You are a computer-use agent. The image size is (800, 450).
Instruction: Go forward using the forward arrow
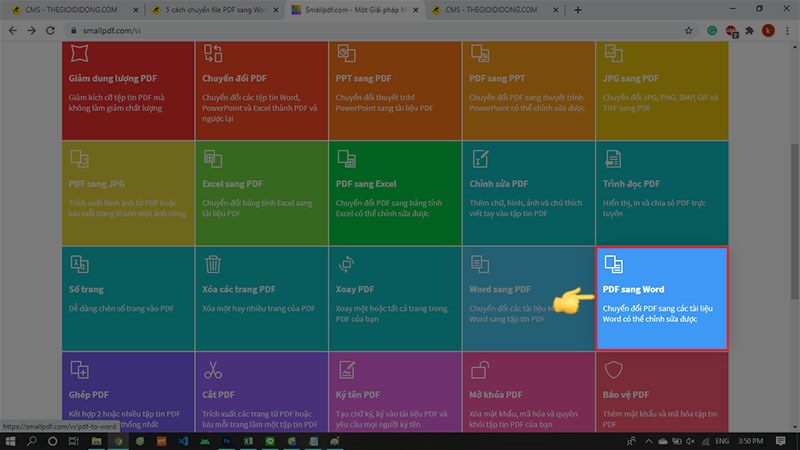click(x=32, y=31)
